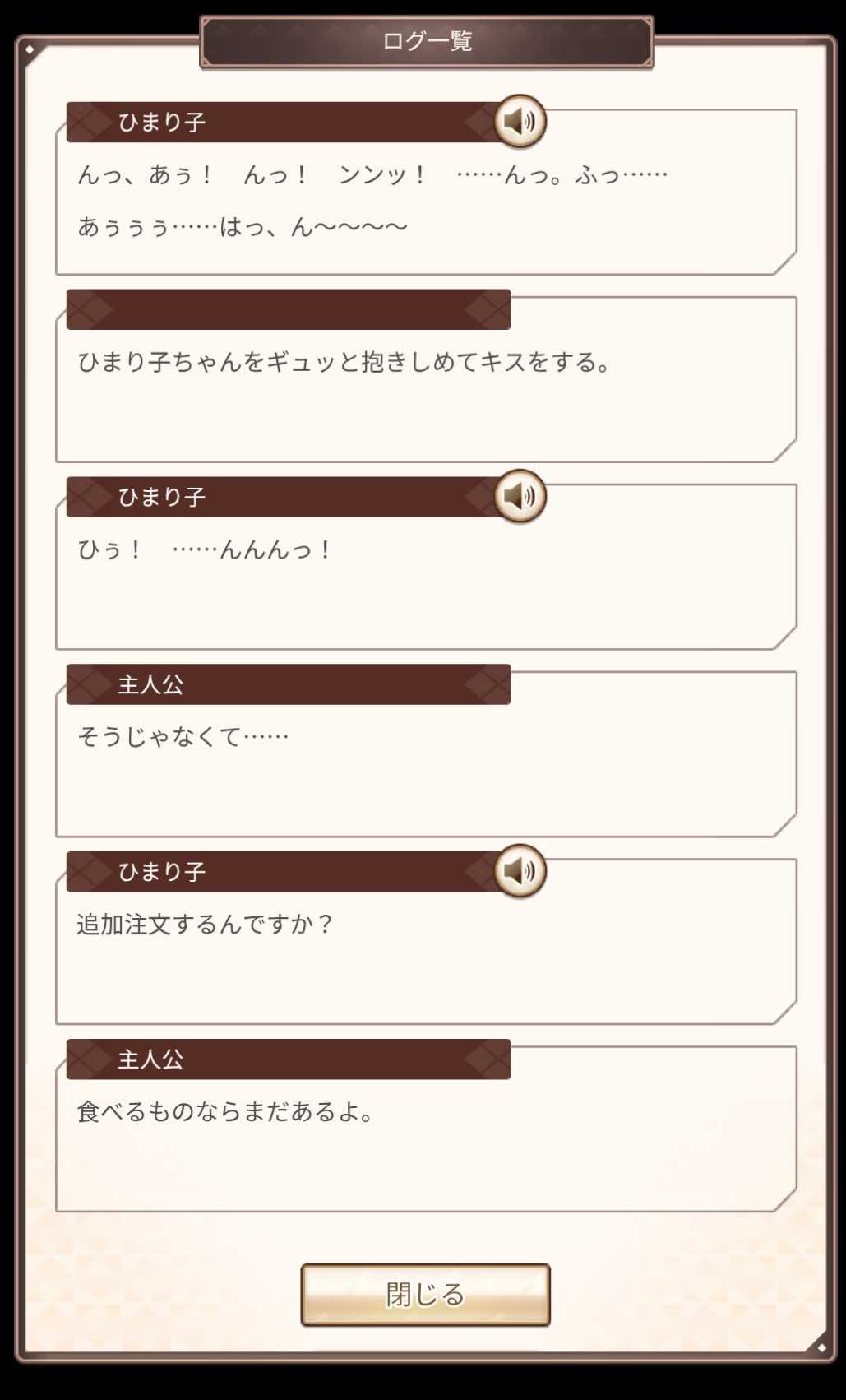Play voice for "追加注文するんですか？" line

[520, 871]
